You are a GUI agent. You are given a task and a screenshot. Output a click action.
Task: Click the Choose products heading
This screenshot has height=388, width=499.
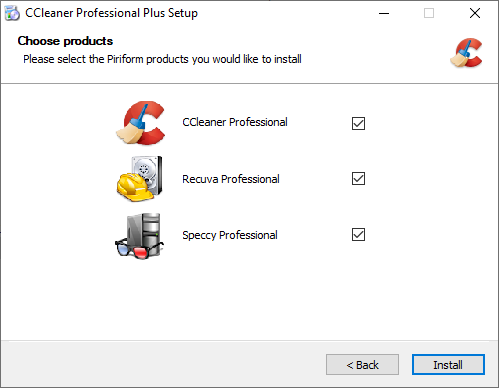point(65,41)
